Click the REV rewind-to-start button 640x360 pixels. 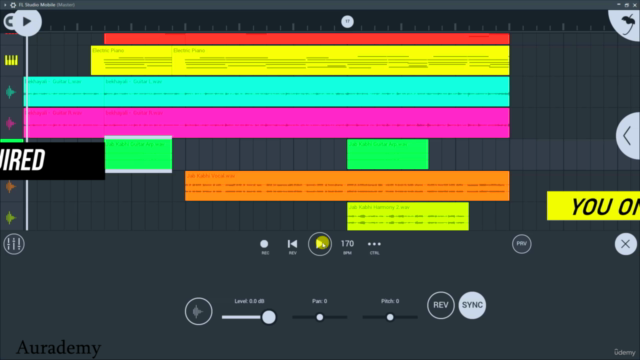coord(292,247)
